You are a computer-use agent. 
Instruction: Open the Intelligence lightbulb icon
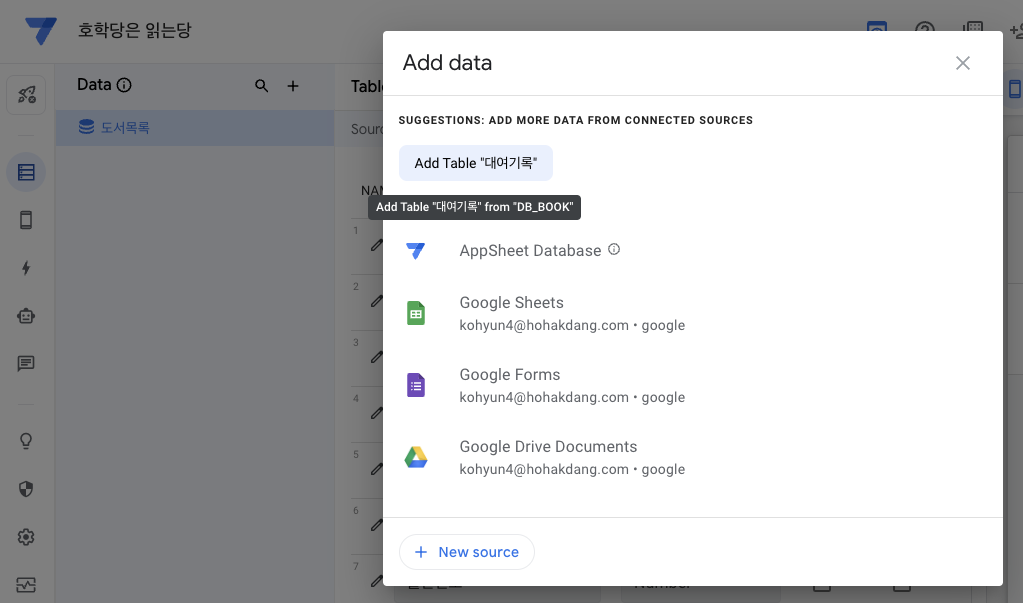[26, 441]
